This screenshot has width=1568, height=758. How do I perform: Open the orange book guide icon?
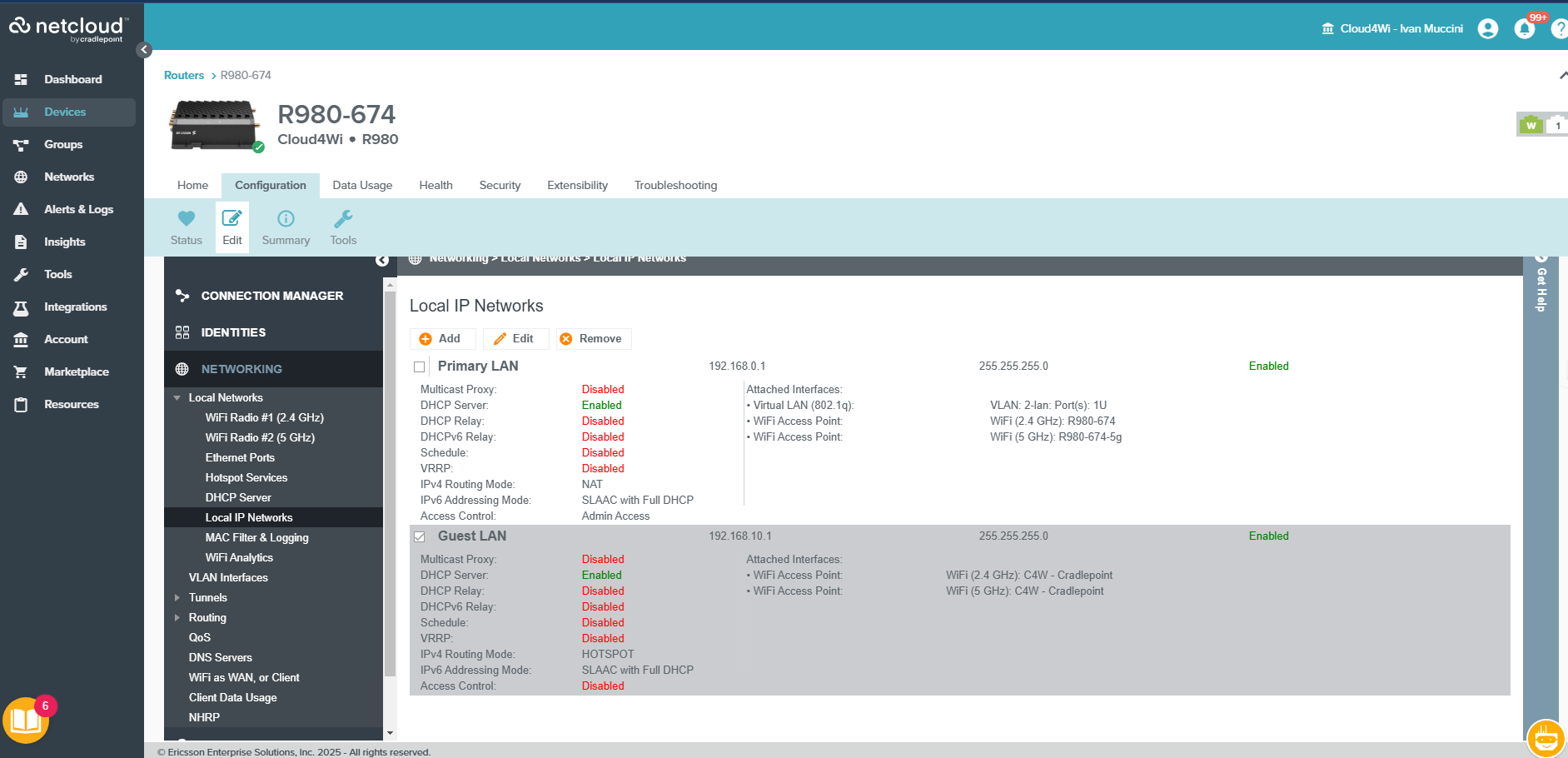[x=26, y=721]
